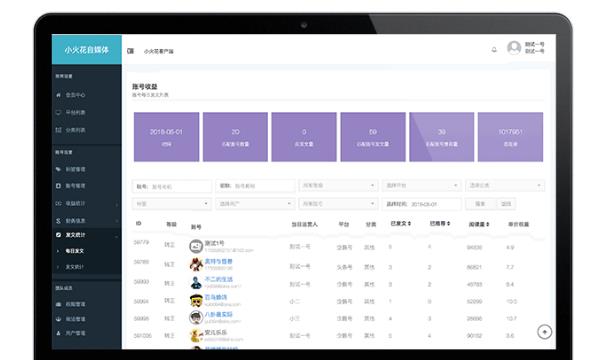This screenshot has width=595, height=360.
Task: Click the stat card showing 20
Action: [x=235, y=137]
